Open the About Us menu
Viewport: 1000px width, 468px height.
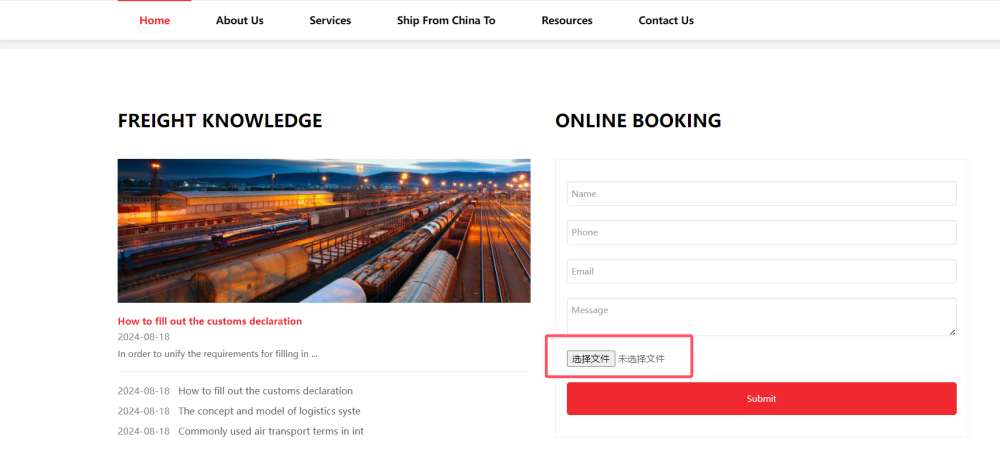point(240,20)
